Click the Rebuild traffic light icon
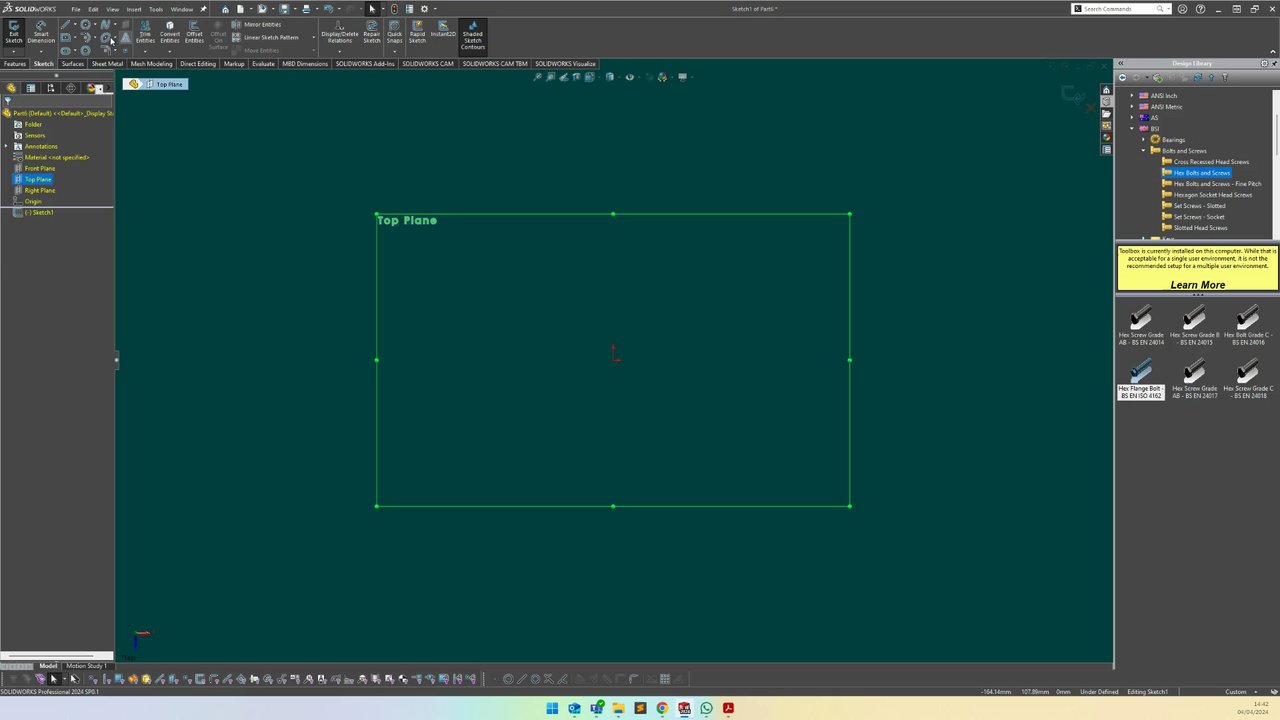The height and width of the screenshot is (720, 1280). click(394, 9)
